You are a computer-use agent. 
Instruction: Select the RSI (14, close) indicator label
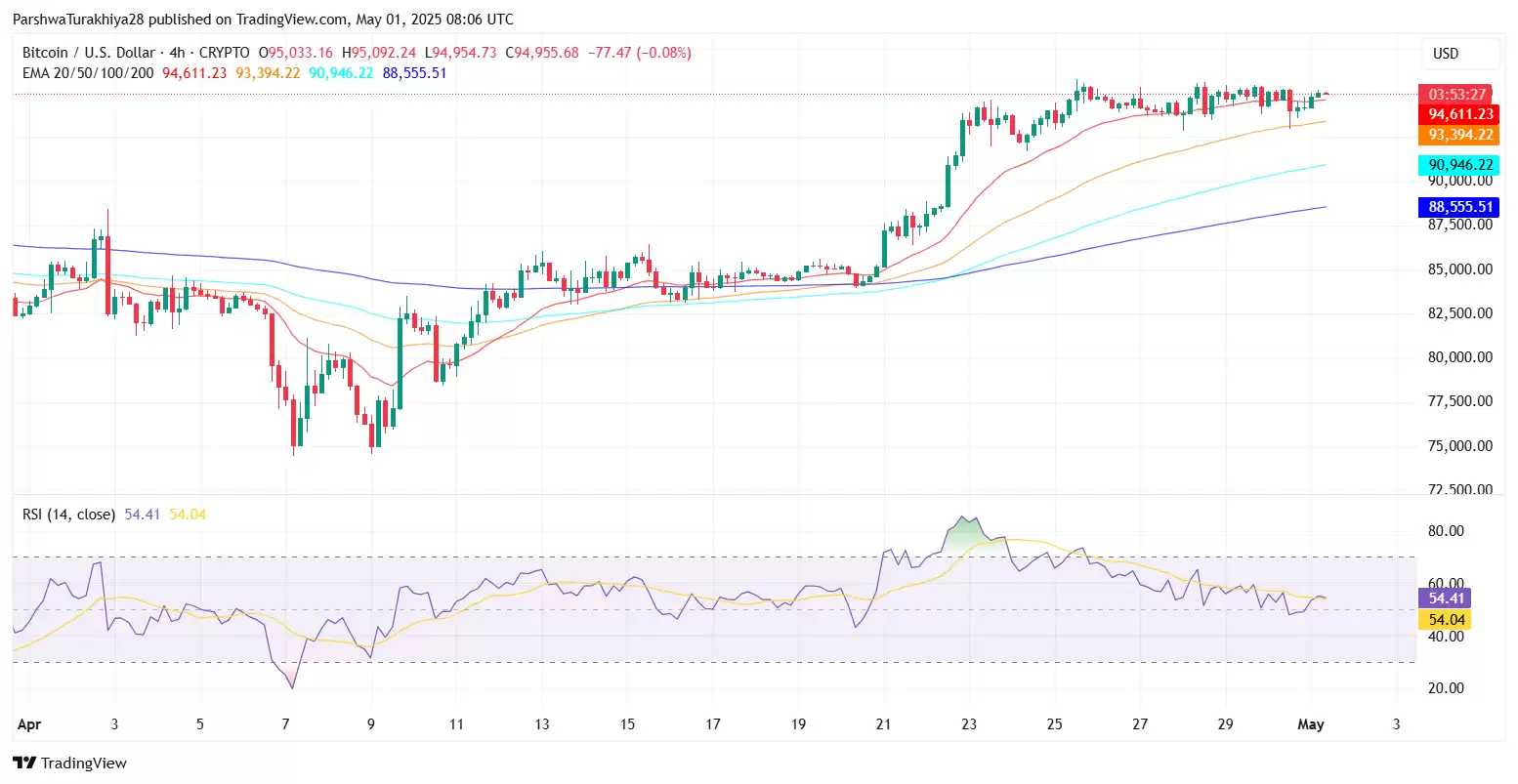coord(68,515)
